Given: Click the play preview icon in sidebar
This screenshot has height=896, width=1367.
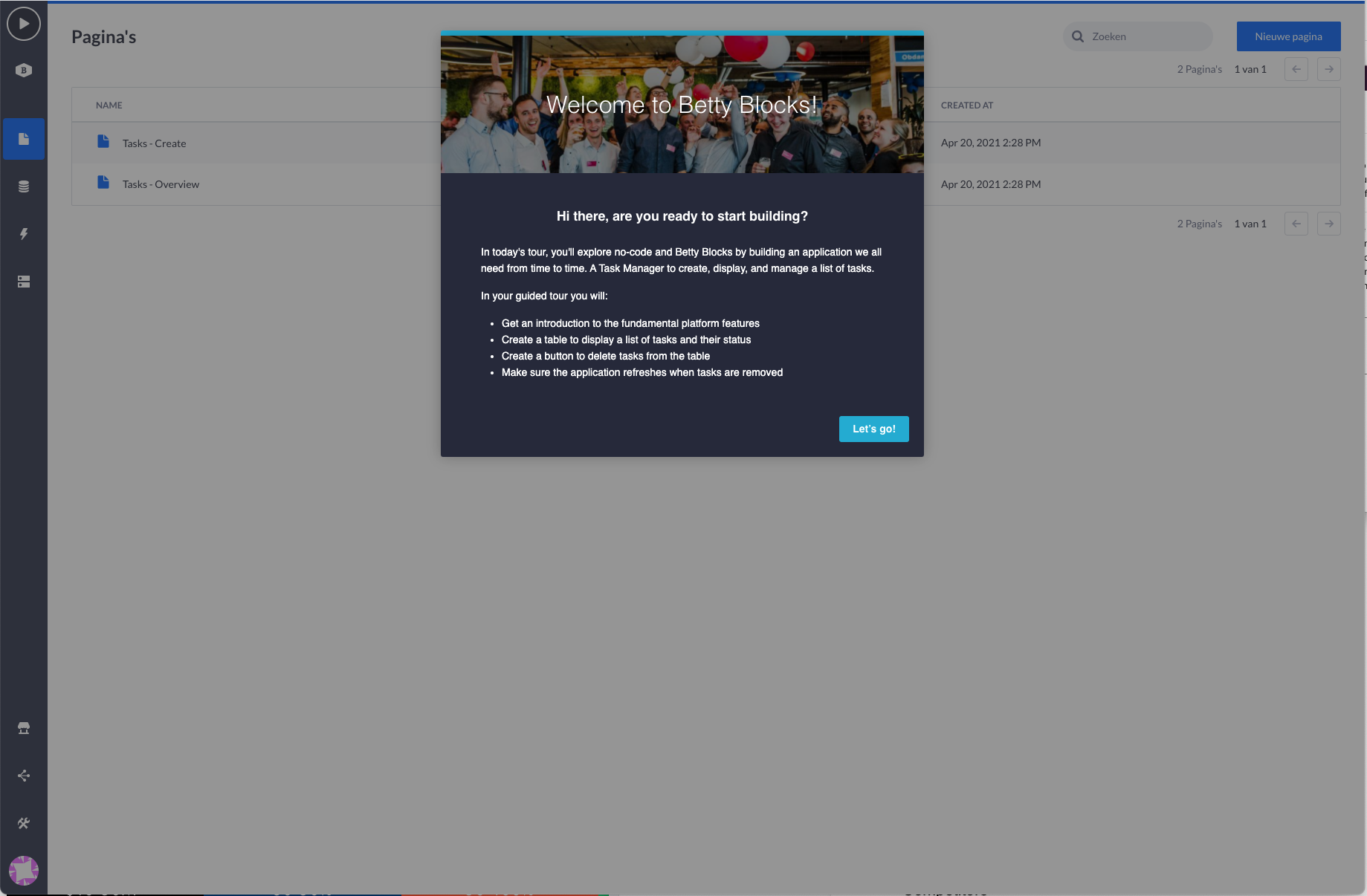Looking at the screenshot, I should click(x=24, y=24).
